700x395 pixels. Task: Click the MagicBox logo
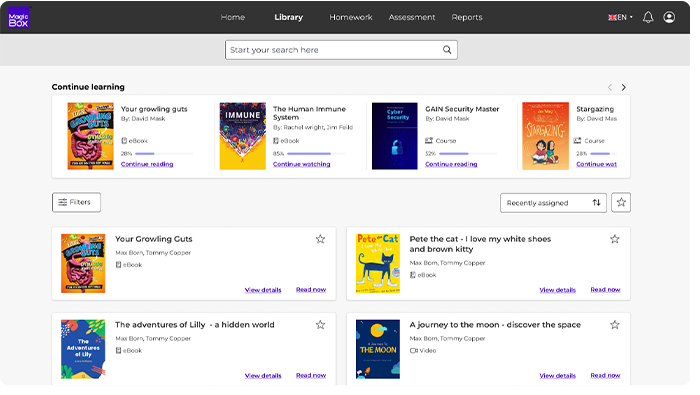coord(19,17)
